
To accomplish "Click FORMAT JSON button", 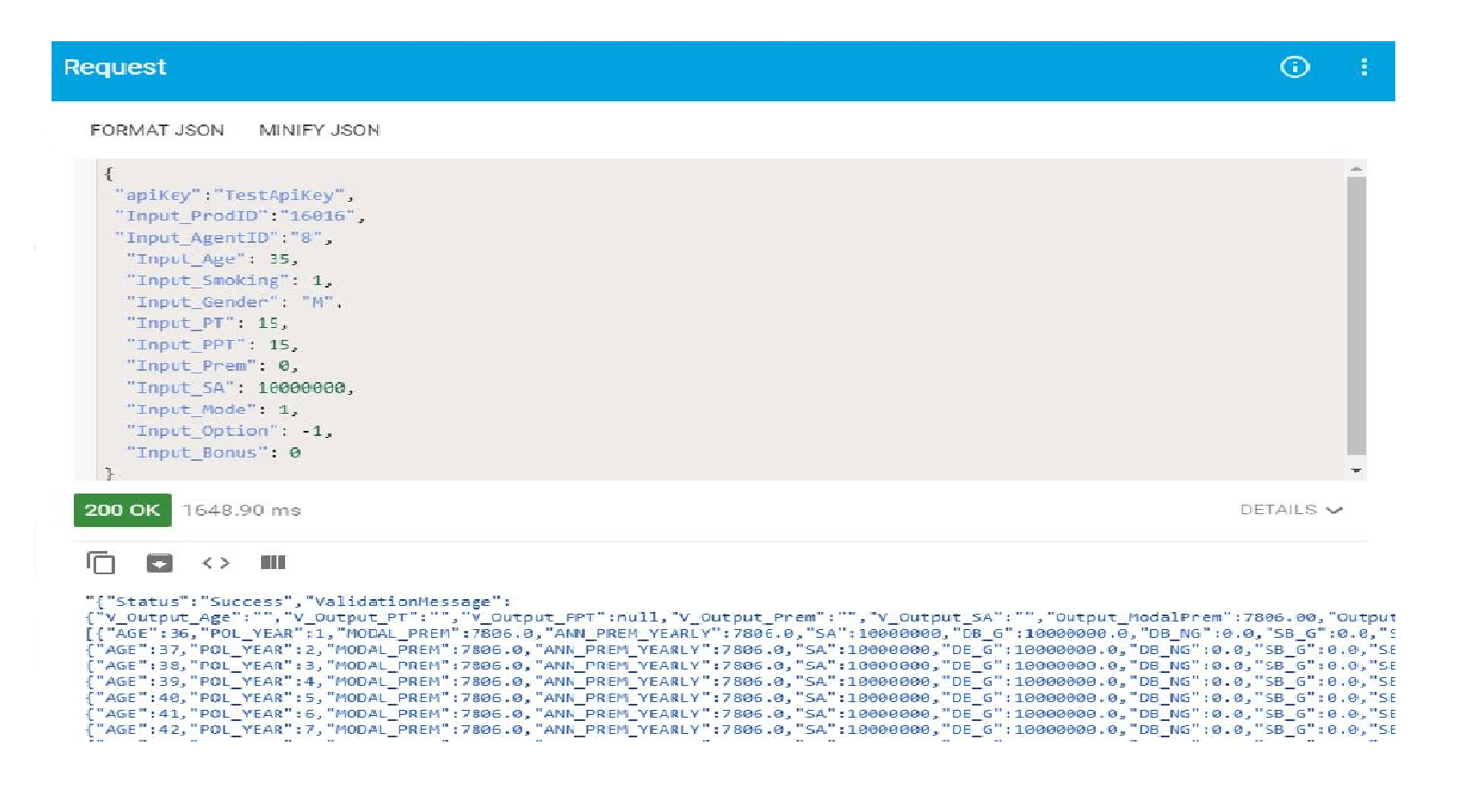I will pyautogui.click(x=157, y=130).
